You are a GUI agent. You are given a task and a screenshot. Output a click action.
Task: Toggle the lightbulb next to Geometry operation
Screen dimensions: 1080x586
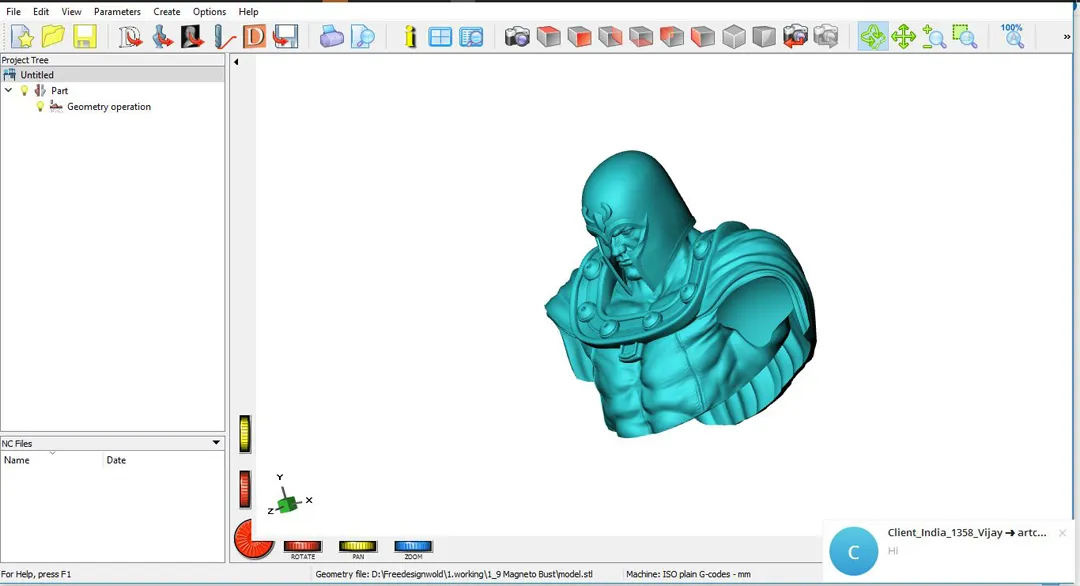coord(40,107)
